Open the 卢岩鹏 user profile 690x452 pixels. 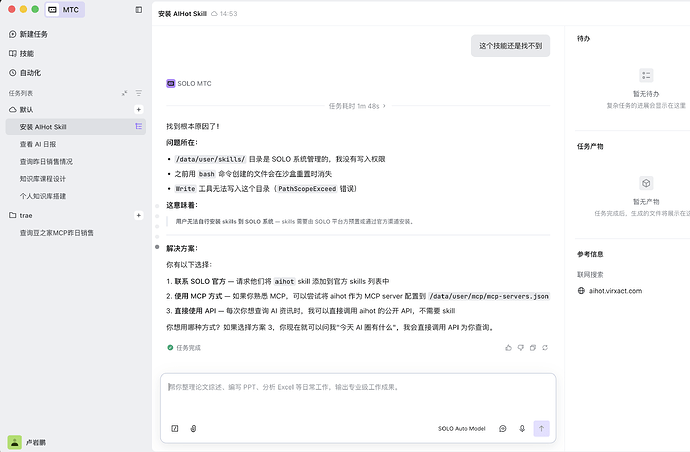tap(27, 442)
